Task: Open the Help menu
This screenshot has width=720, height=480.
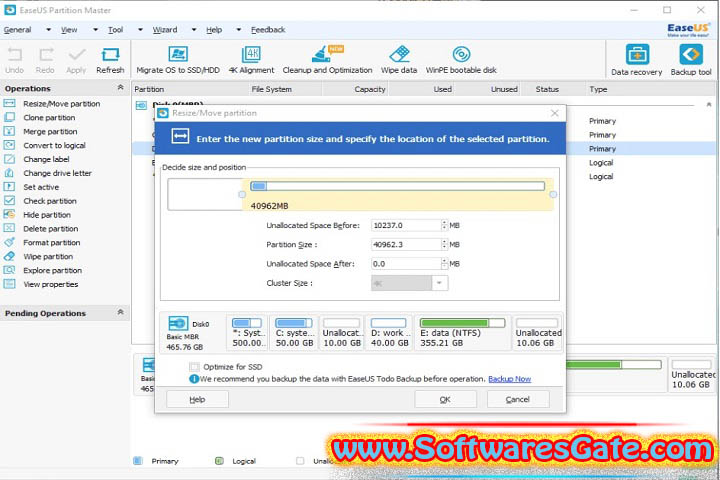Action: [214, 30]
